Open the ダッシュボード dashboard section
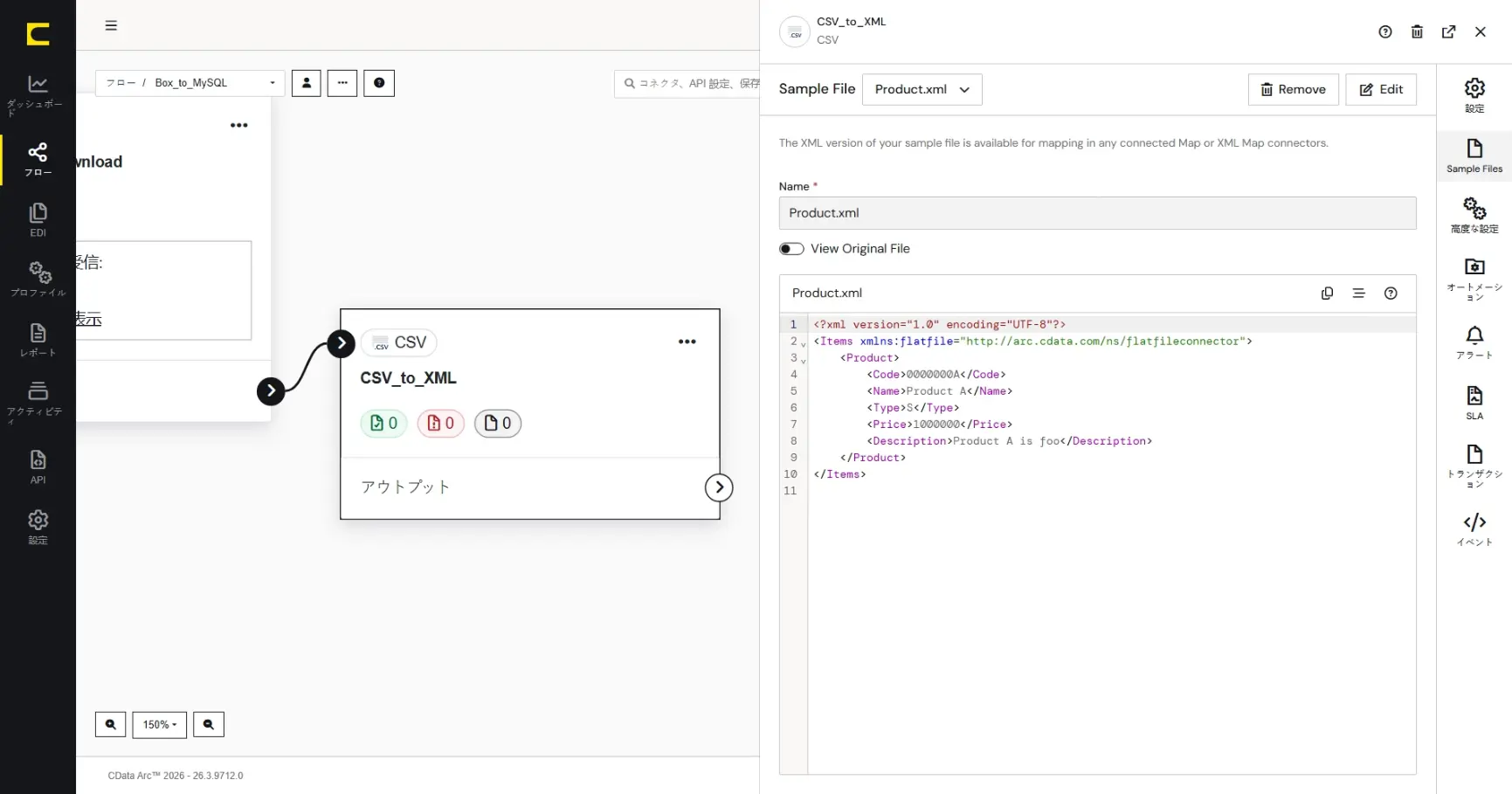The width and height of the screenshot is (1512, 794). pyautogui.click(x=38, y=94)
